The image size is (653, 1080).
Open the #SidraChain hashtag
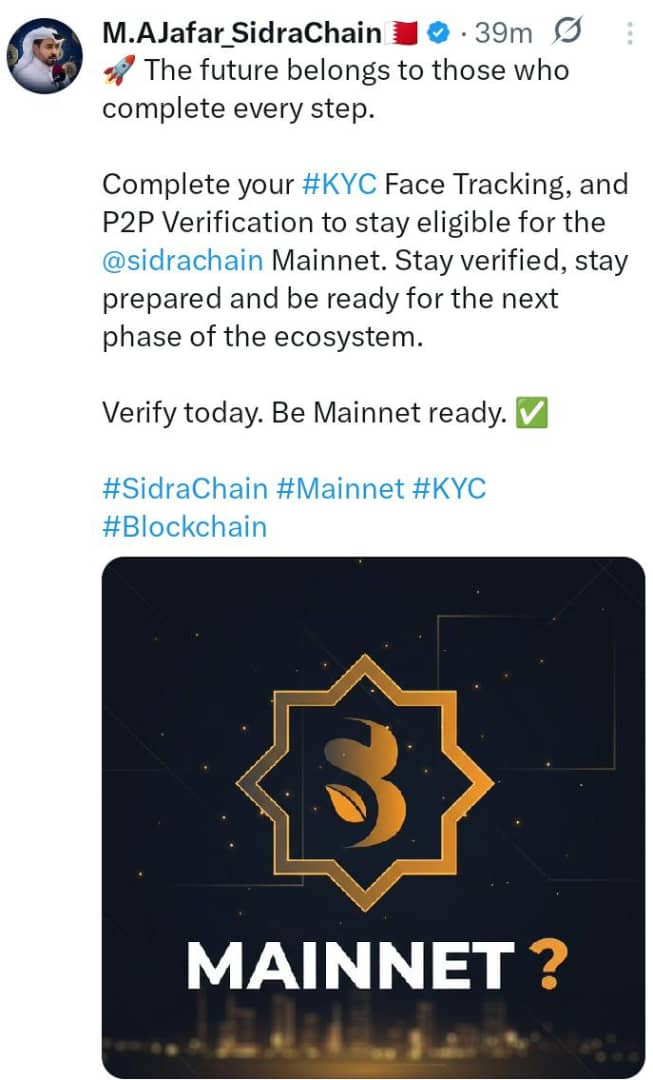point(185,489)
